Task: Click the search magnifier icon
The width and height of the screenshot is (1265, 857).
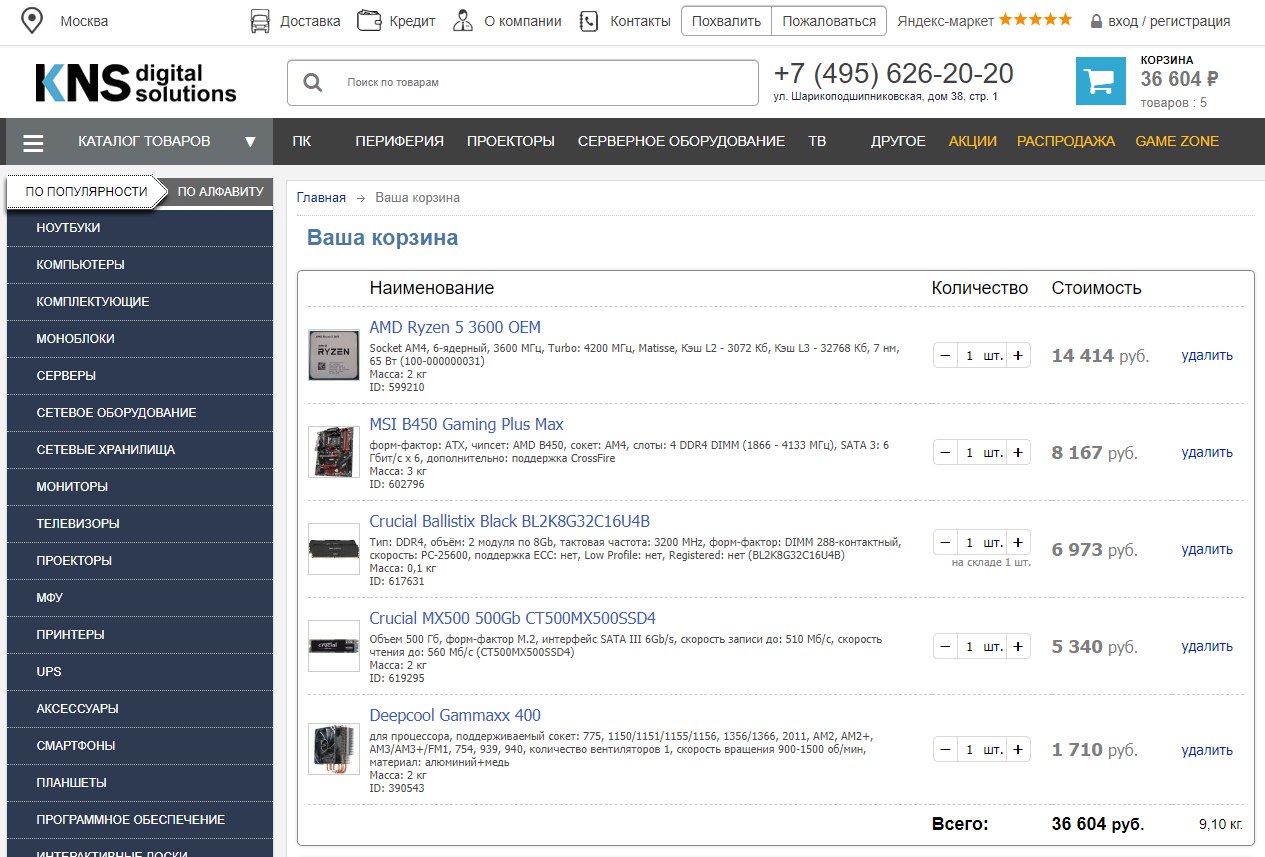Action: click(x=312, y=82)
